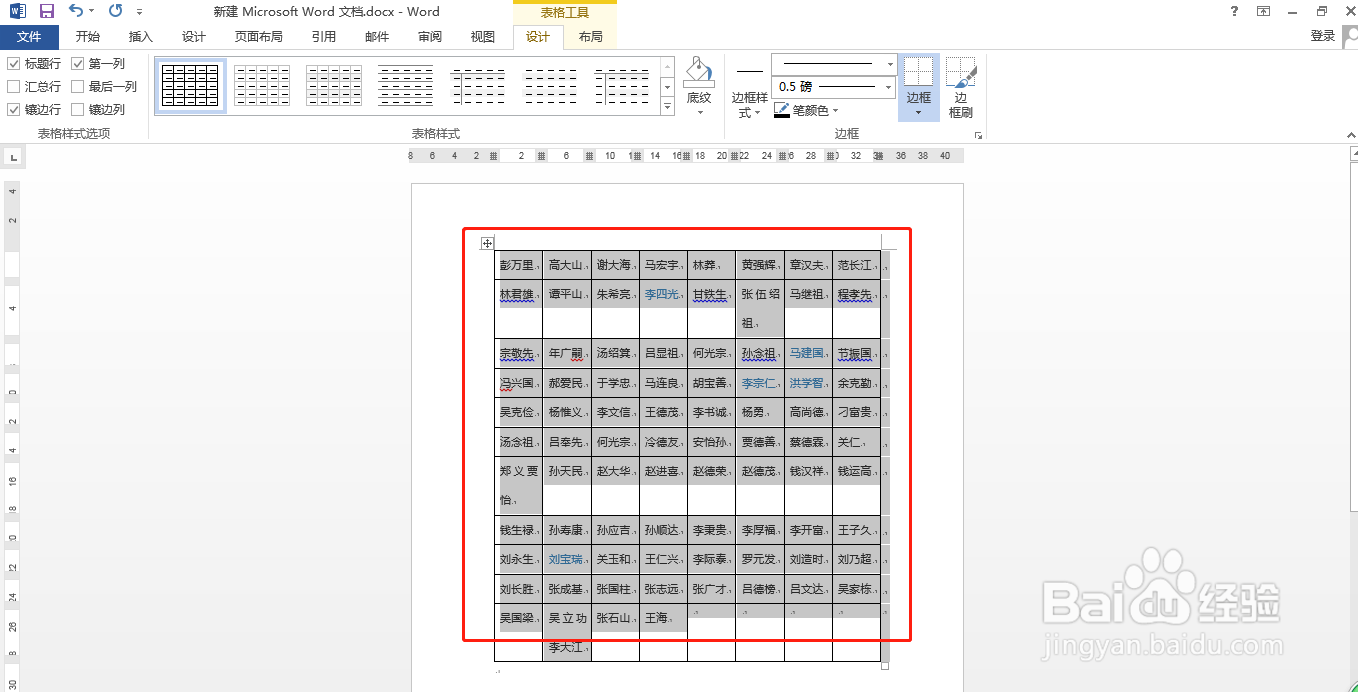
Task: Select the first plain table style thumbnail
Action: [x=190, y=84]
